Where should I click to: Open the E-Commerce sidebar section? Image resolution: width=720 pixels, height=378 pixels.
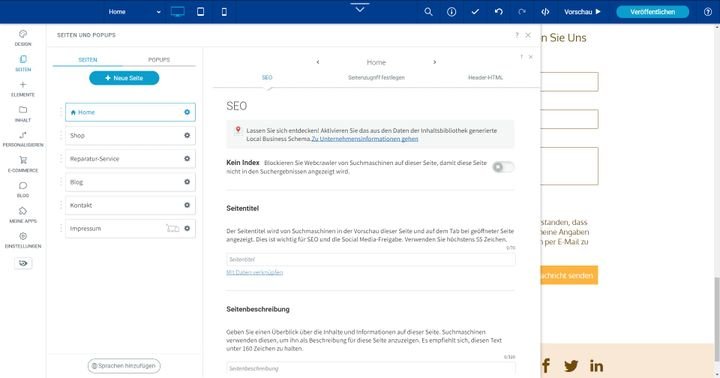[22, 164]
